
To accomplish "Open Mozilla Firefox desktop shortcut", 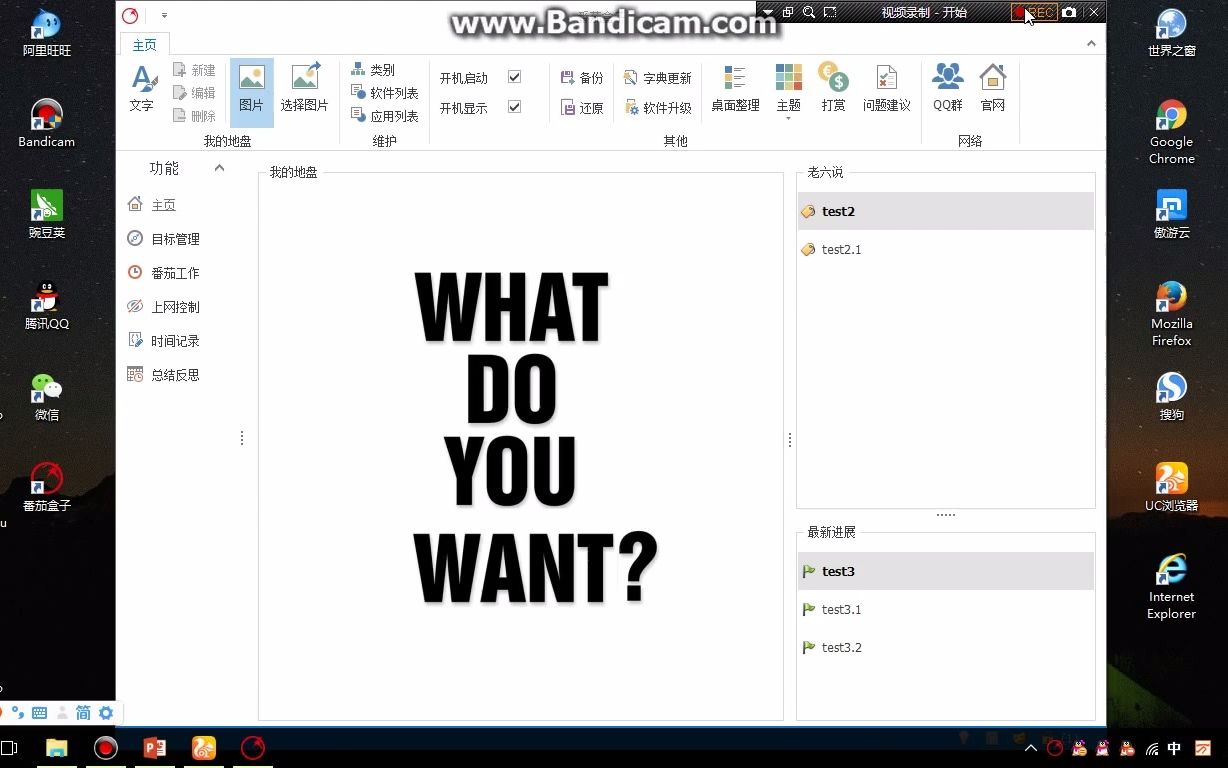I will (1171, 314).
